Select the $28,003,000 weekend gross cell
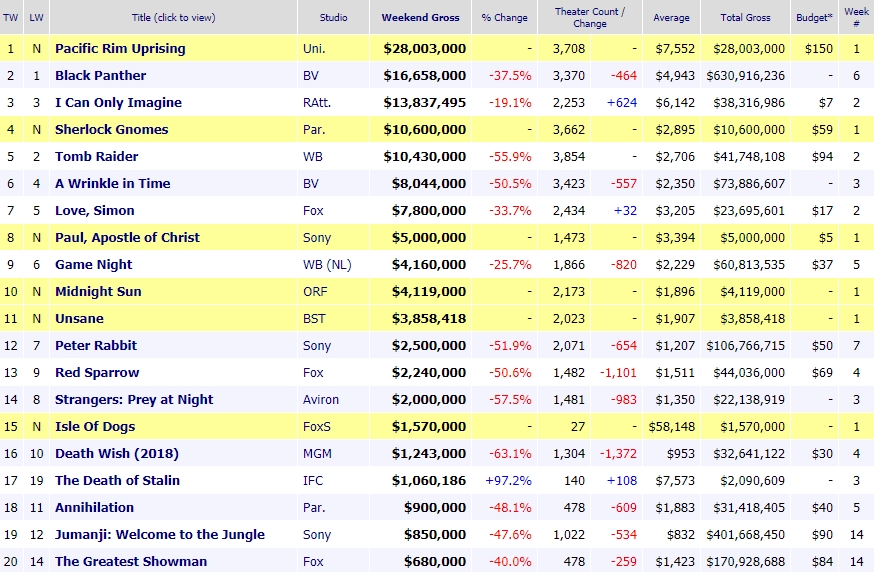The height and width of the screenshot is (572, 874). coord(425,49)
